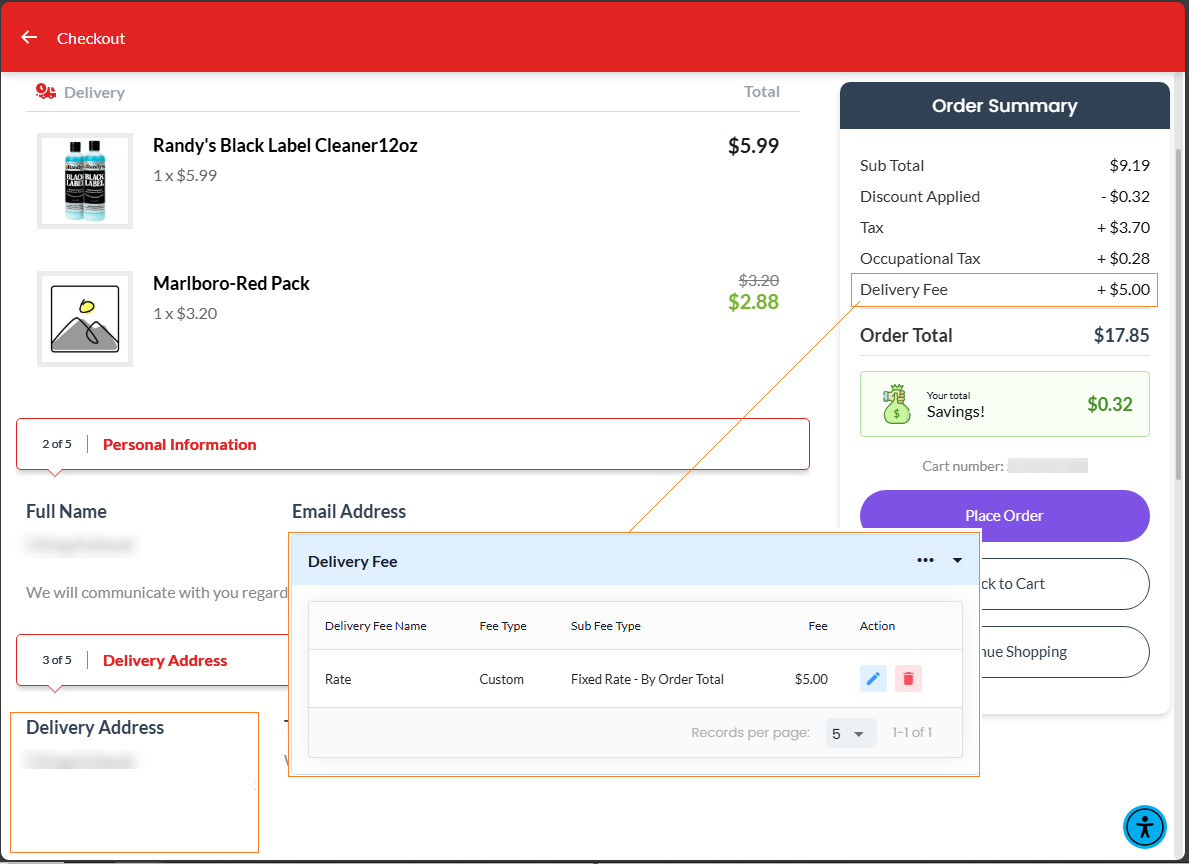
Task: Click the Delivery Fee row in Order Summary
Action: 1004,290
